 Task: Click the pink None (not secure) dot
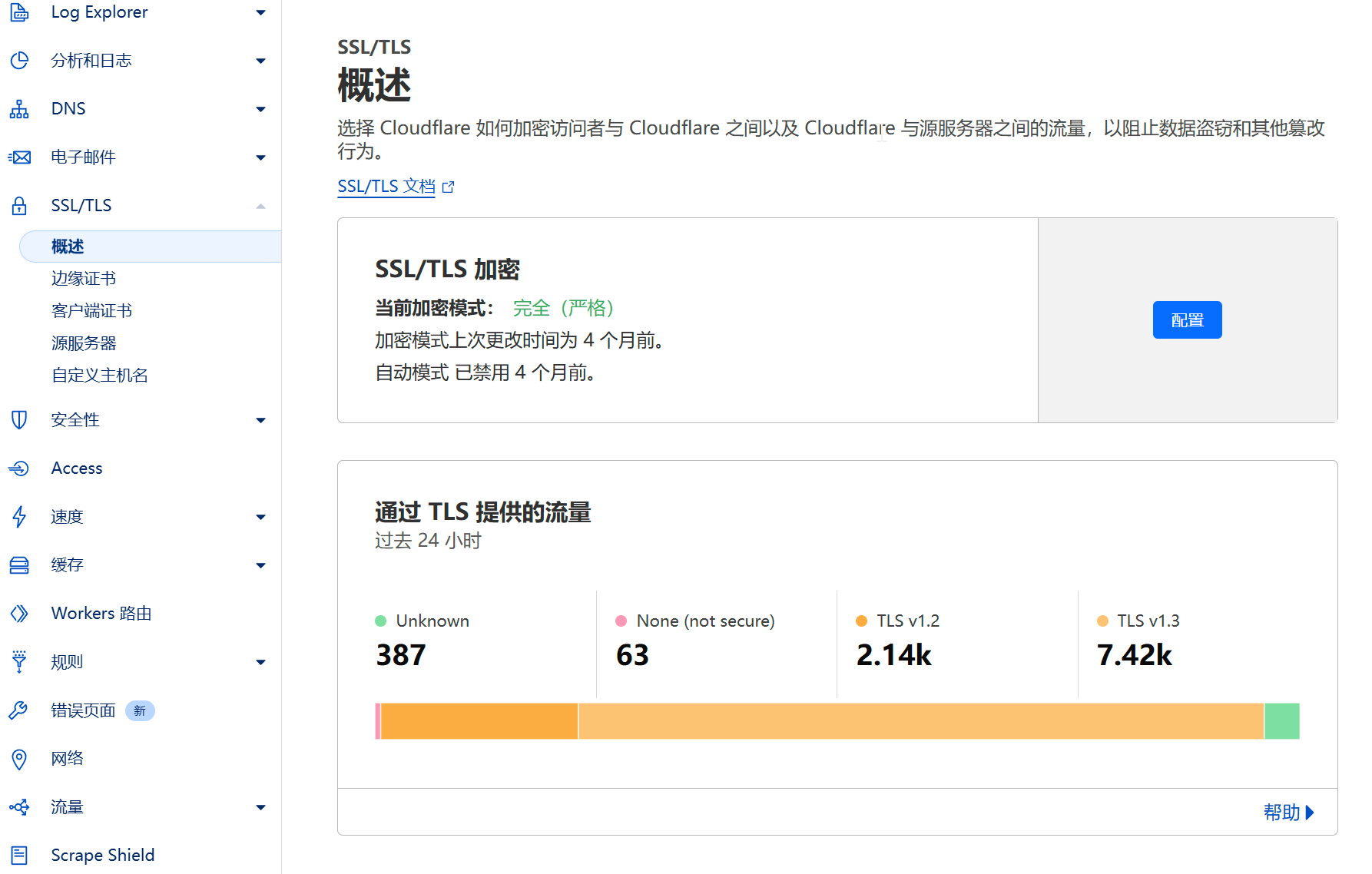(621, 621)
